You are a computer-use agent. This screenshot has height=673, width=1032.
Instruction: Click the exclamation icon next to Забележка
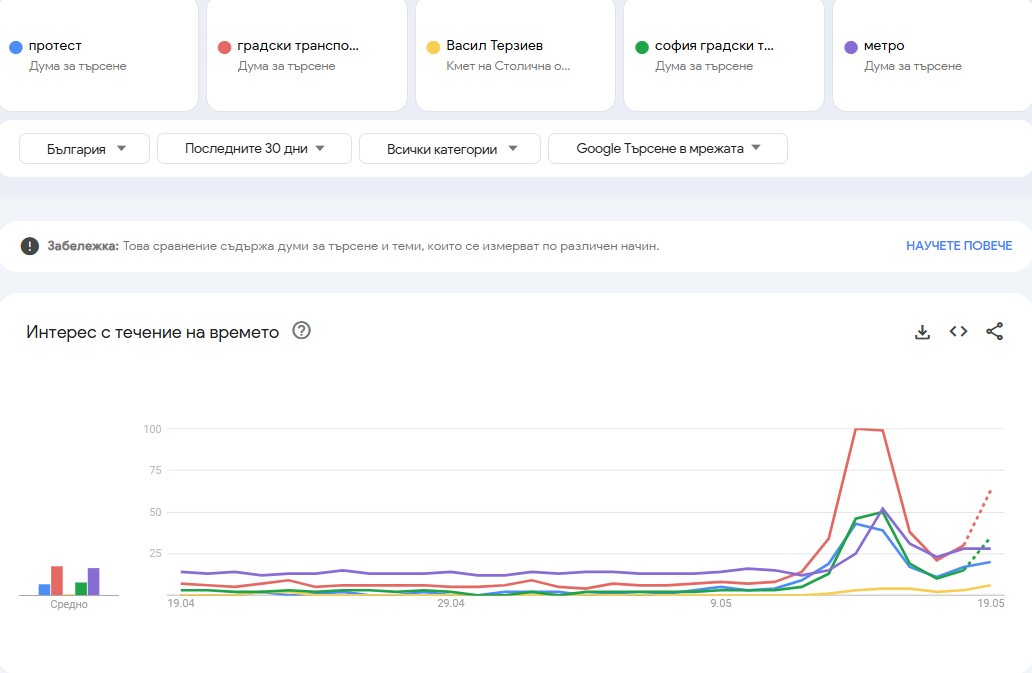(27, 245)
